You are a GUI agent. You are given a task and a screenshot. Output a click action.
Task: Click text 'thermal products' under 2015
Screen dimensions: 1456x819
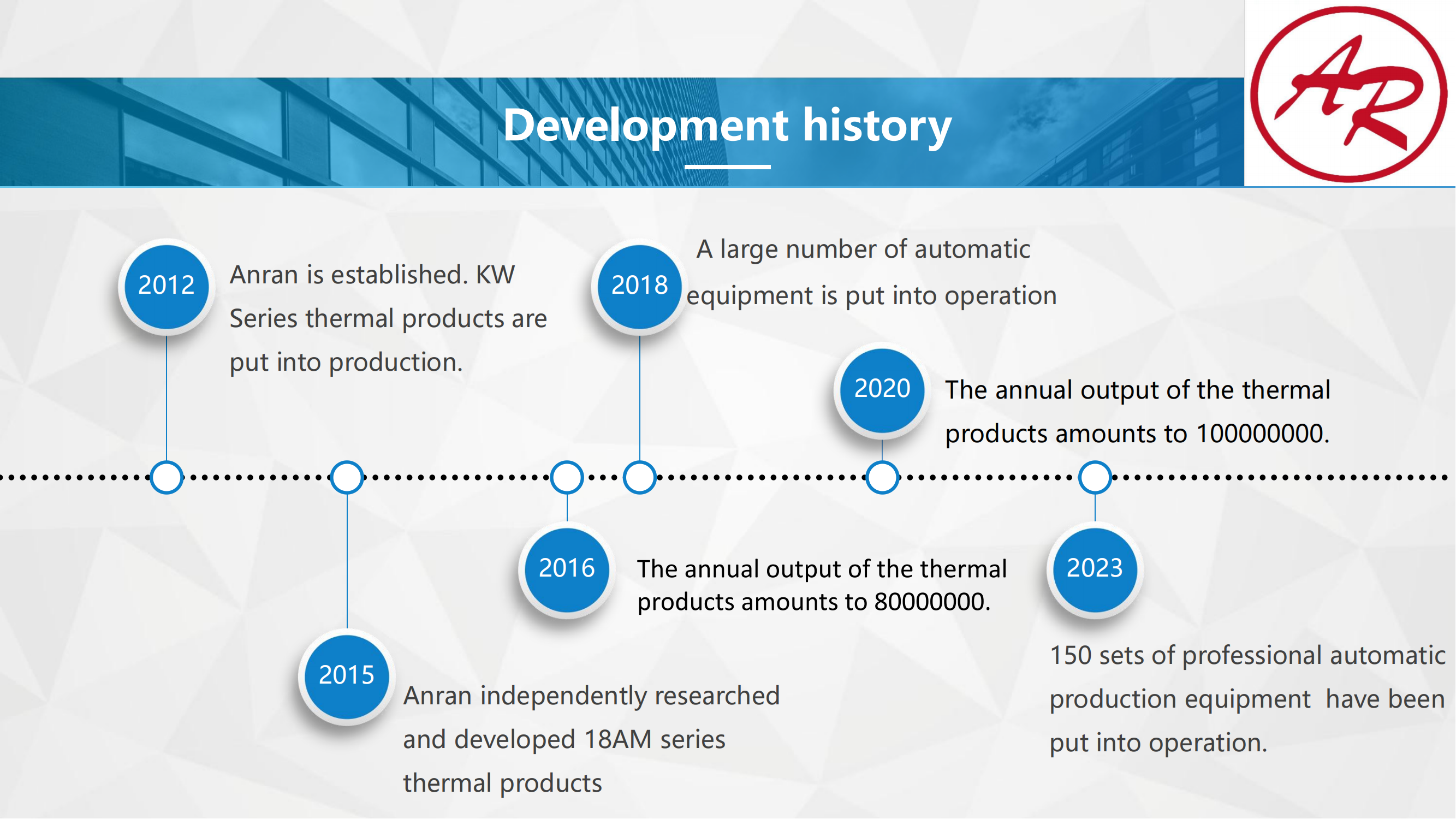click(502, 785)
